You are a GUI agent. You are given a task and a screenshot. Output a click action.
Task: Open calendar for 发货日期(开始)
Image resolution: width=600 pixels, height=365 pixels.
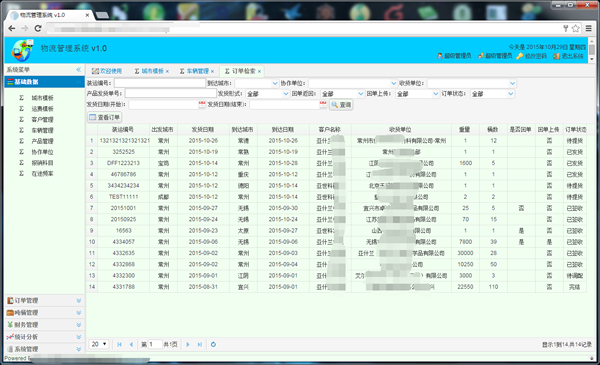click(202, 104)
